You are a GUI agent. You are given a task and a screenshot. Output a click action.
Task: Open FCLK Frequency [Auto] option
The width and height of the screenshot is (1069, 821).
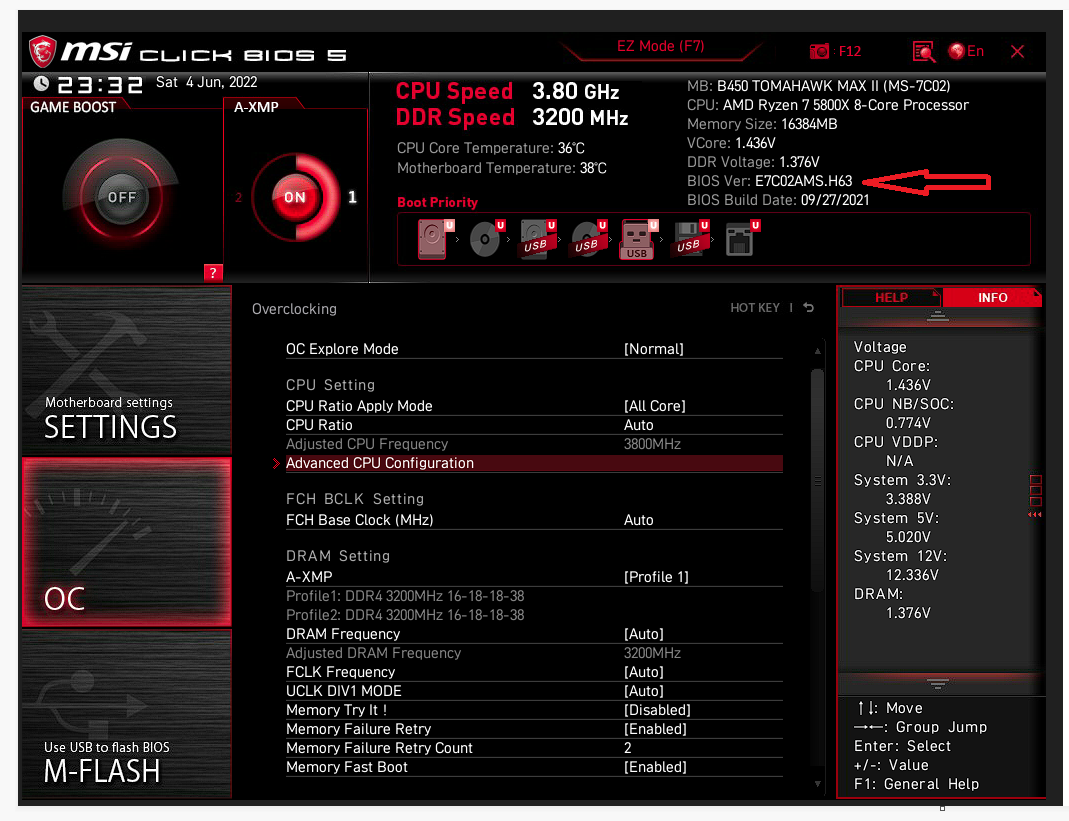click(x=534, y=672)
